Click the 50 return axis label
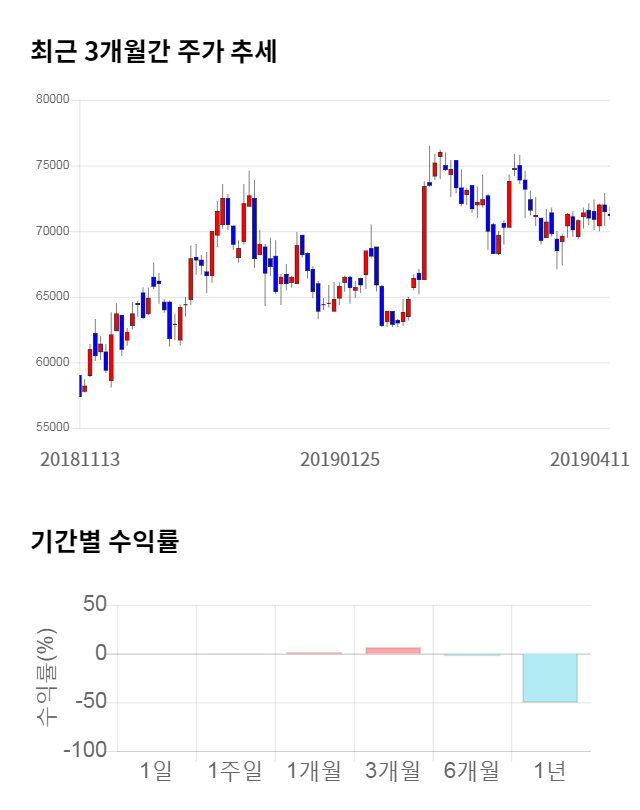 point(94,605)
